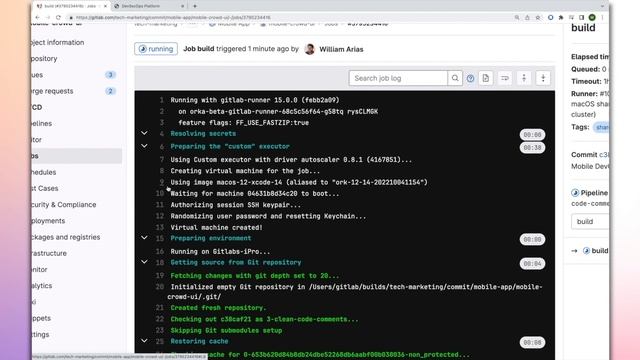Image resolution: width=640 pixels, height=360 pixels.
Task: Click the '00:04' duration badge
Action: click(532, 264)
